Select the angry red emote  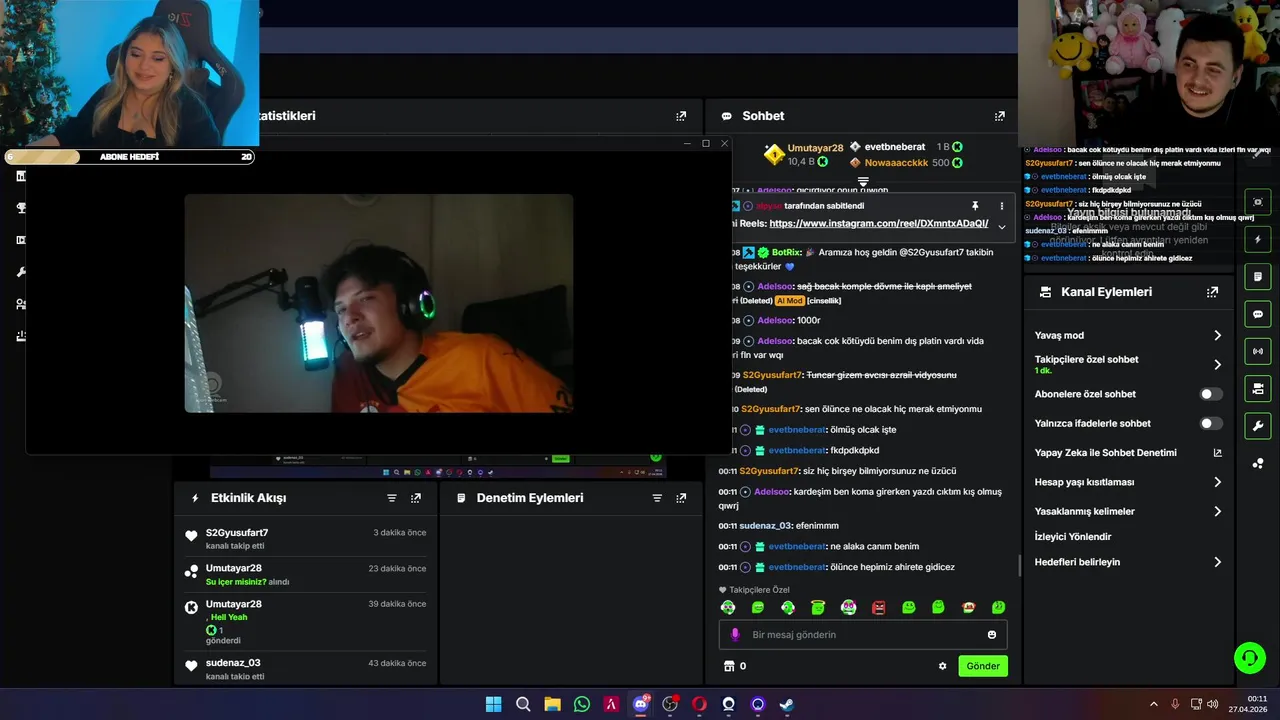(x=878, y=607)
